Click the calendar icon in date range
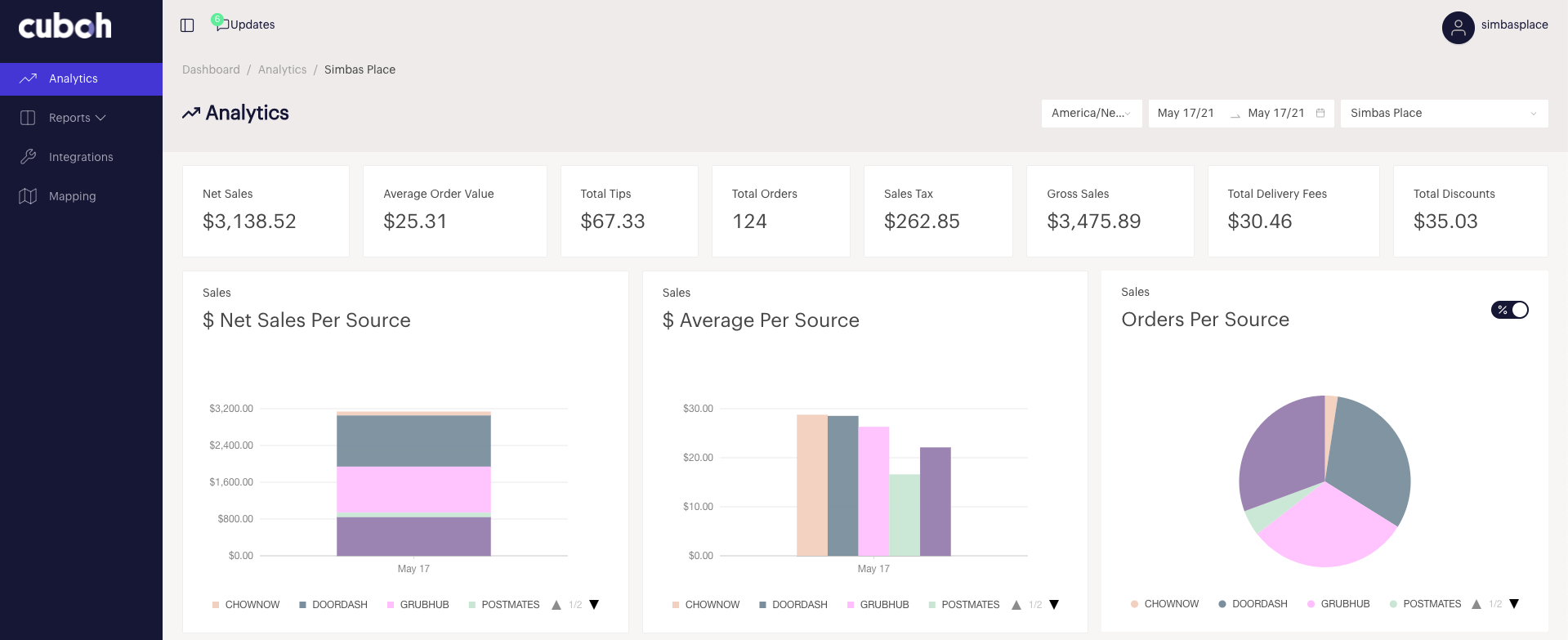This screenshot has width=1568, height=640. click(1320, 114)
